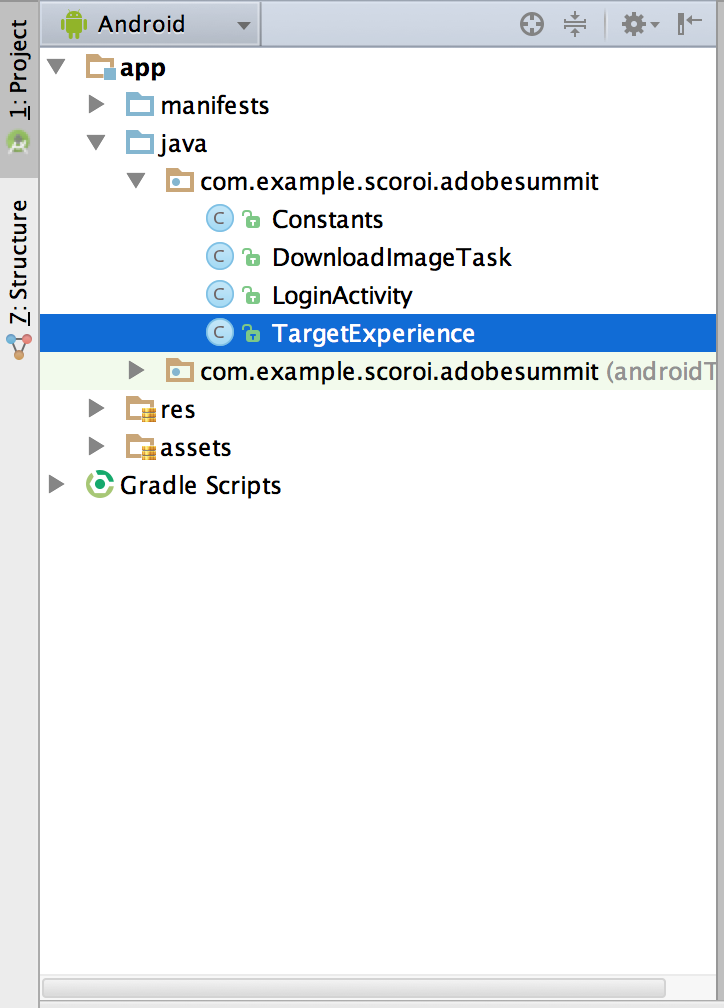
Task: Expand the manifests folder
Action: 96,105
